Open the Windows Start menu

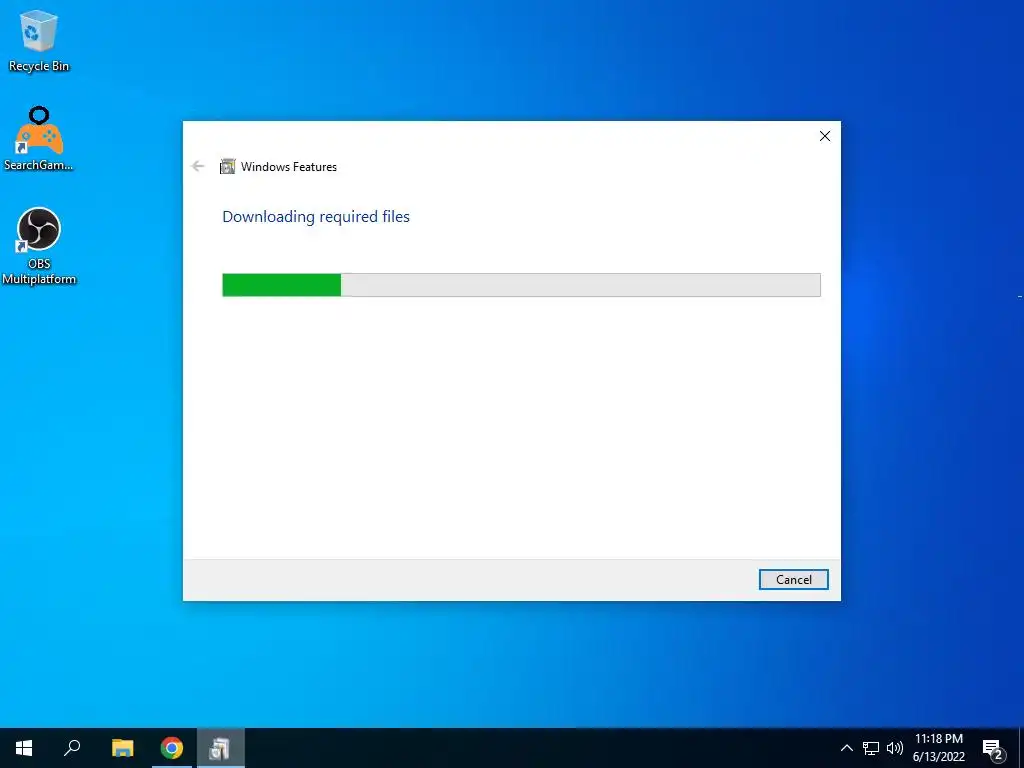point(24,748)
